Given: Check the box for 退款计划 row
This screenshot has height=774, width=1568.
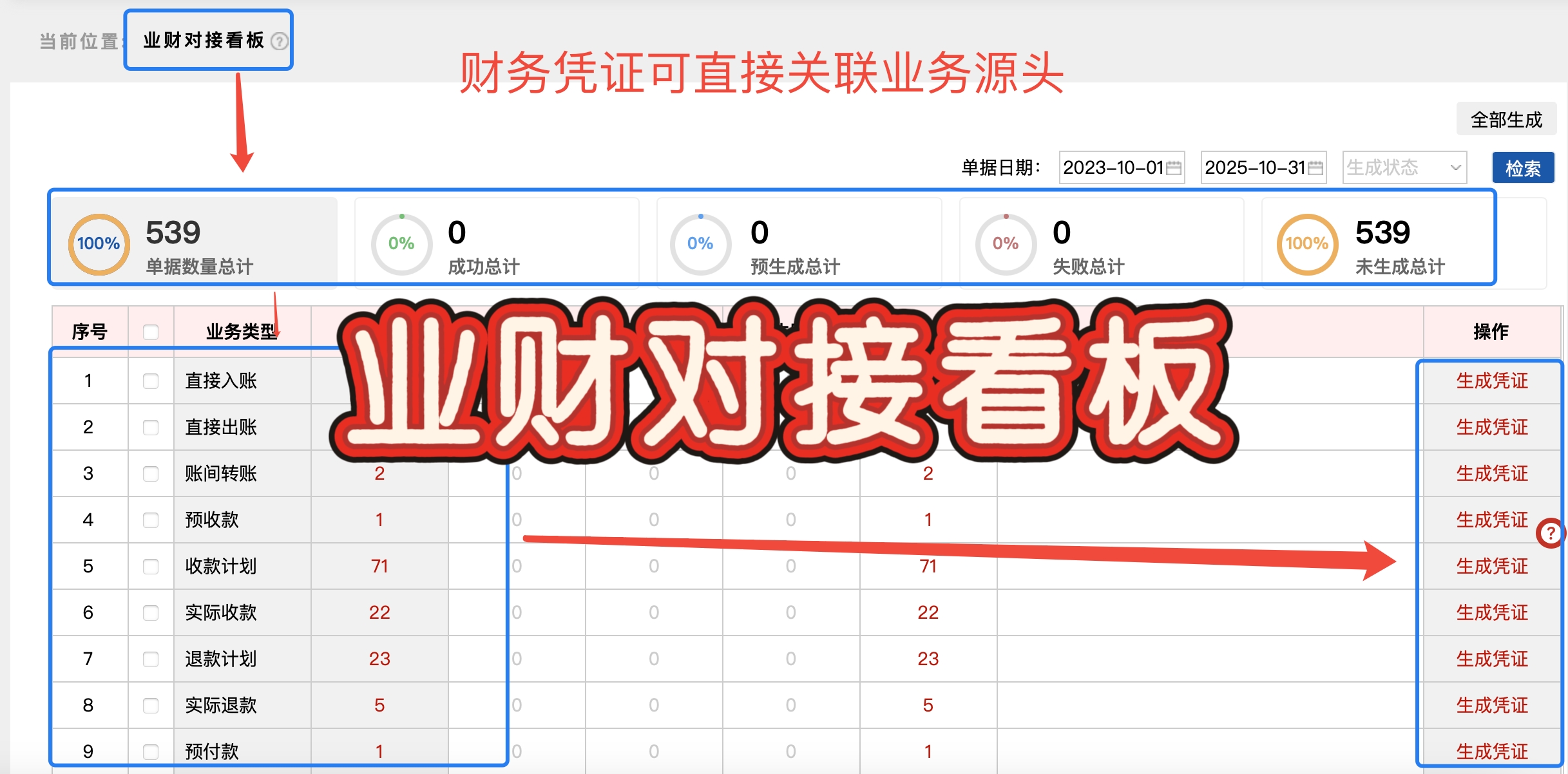Looking at the screenshot, I should (151, 659).
